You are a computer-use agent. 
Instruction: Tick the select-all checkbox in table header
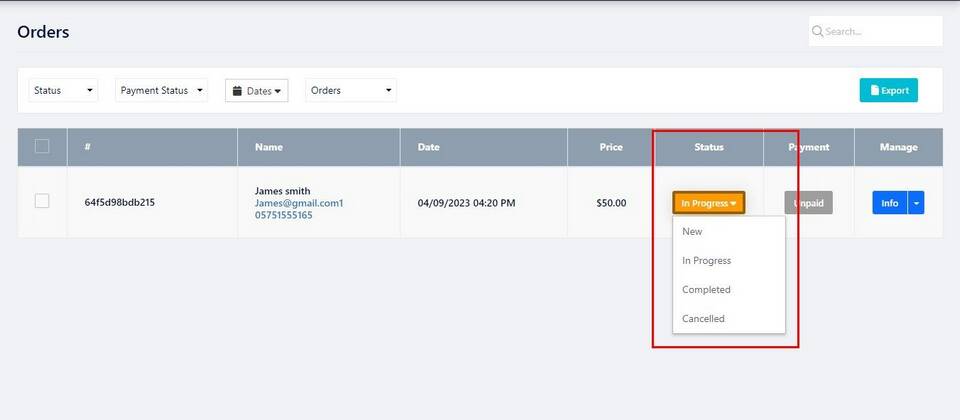(x=42, y=146)
